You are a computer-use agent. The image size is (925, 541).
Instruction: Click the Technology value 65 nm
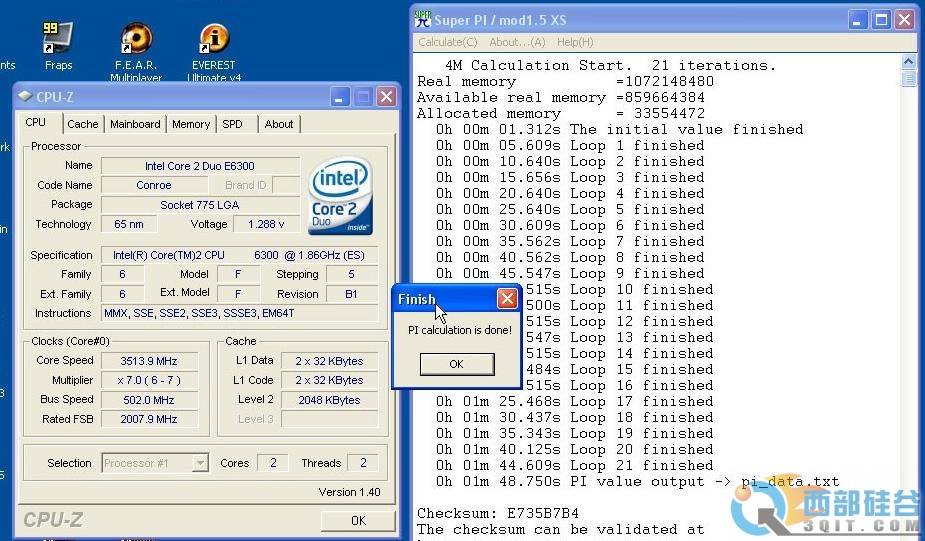(129, 224)
